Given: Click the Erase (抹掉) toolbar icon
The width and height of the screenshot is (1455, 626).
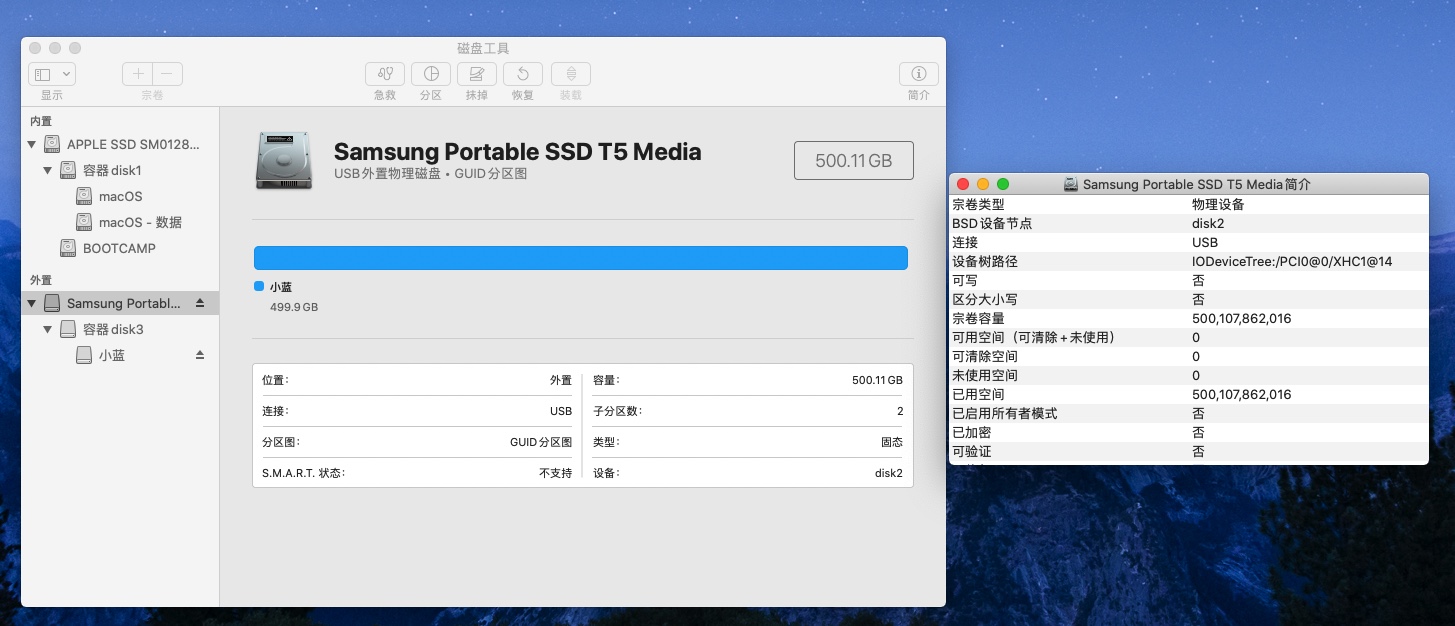Looking at the screenshot, I should [477, 74].
